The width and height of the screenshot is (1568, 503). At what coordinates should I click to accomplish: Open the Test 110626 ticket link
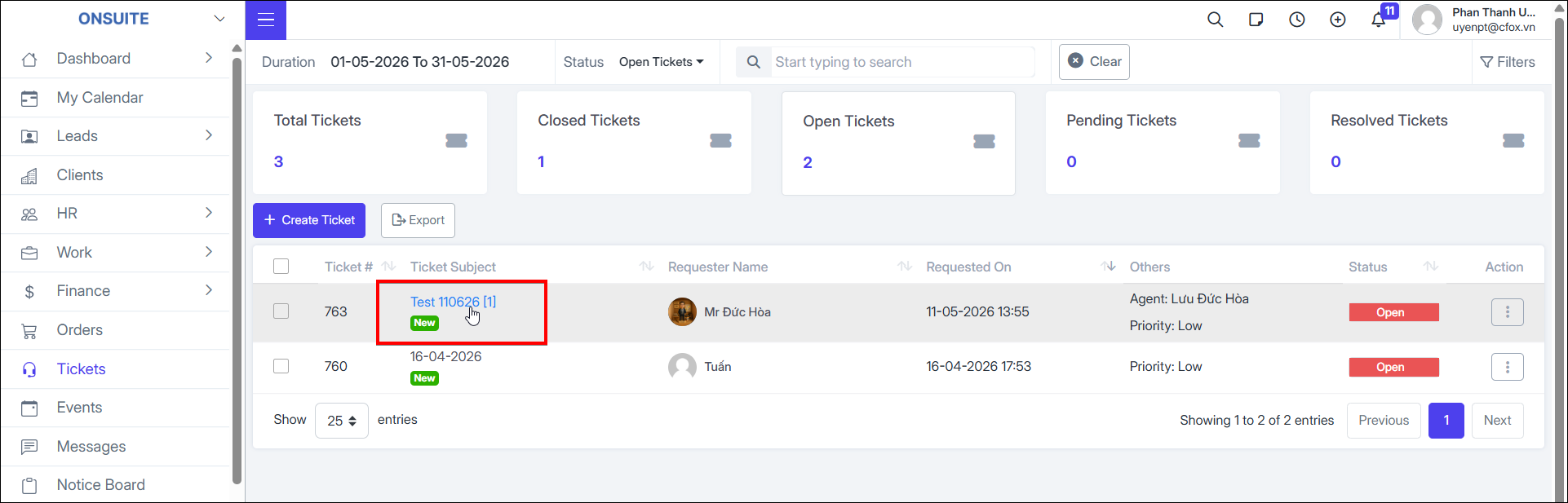click(453, 302)
